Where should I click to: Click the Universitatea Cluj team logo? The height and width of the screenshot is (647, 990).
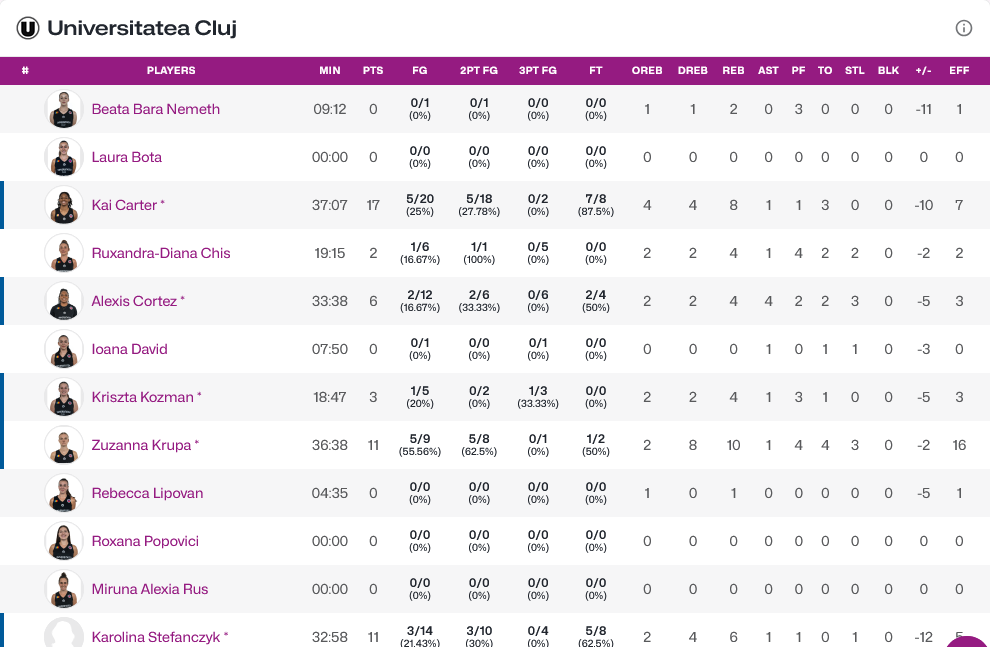(x=28, y=28)
